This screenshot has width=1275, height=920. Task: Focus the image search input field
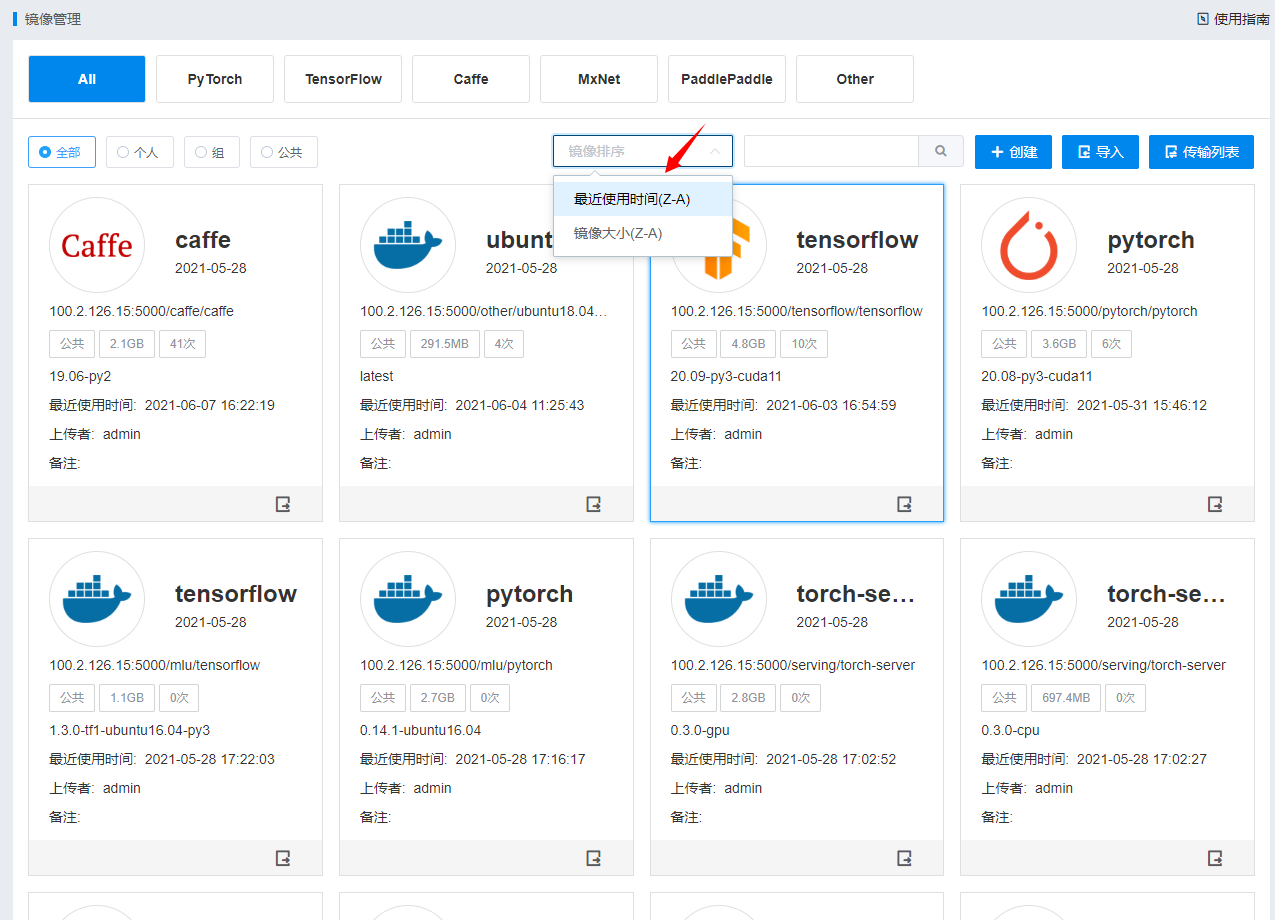(x=831, y=151)
